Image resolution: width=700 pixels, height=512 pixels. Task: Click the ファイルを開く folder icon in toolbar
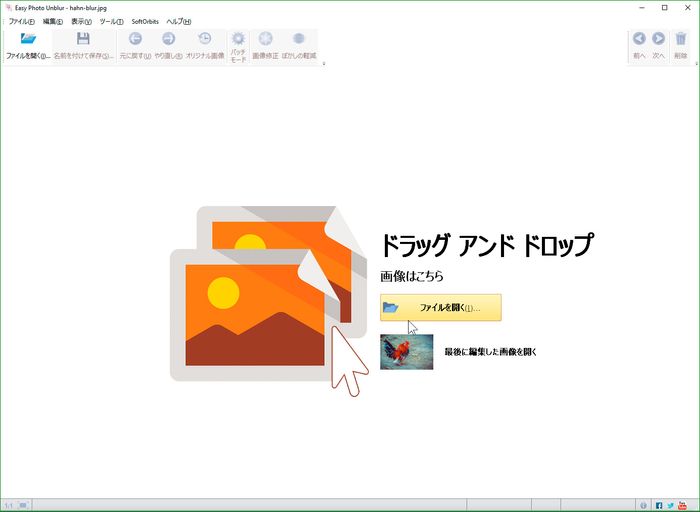[28, 40]
